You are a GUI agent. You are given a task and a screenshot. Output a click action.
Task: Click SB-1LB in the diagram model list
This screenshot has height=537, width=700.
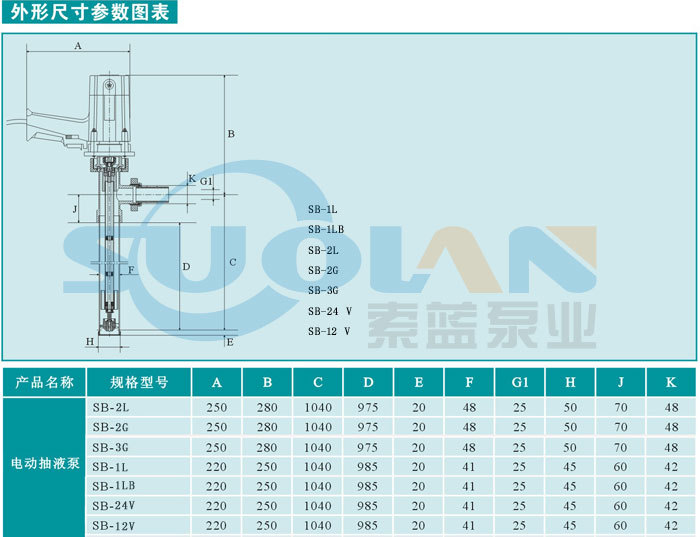tap(325, 230)
